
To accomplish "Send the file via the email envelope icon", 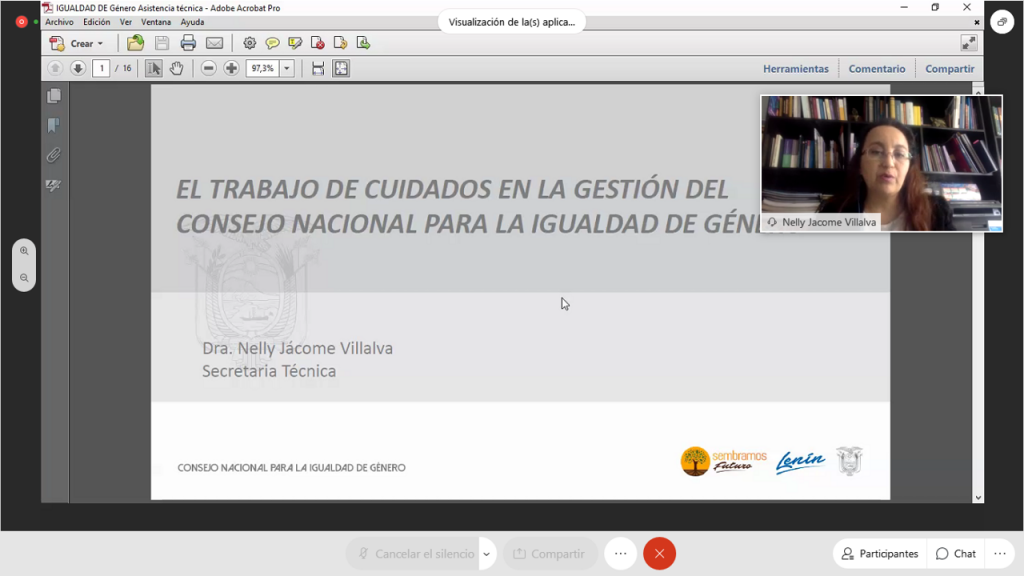I will 214,43.
